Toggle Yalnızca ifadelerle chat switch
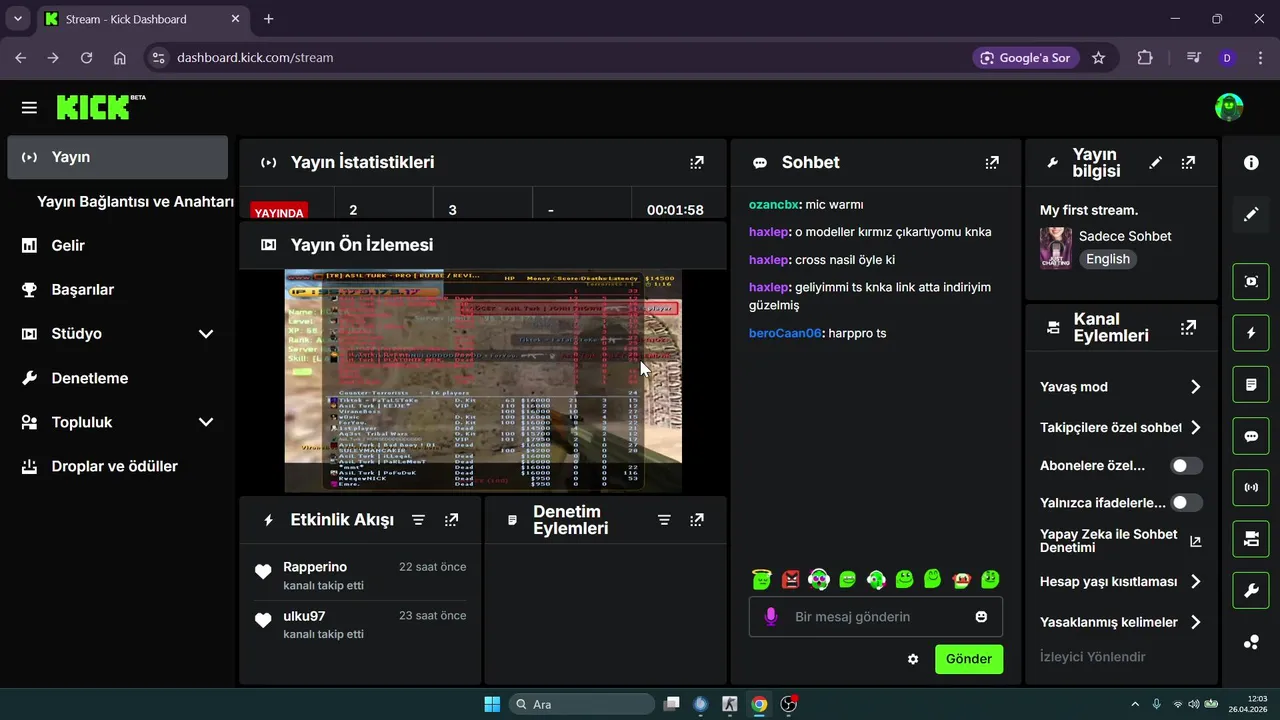This screenshot has width=1280, height=720. pyautogui.click(x=1187, y=503)
